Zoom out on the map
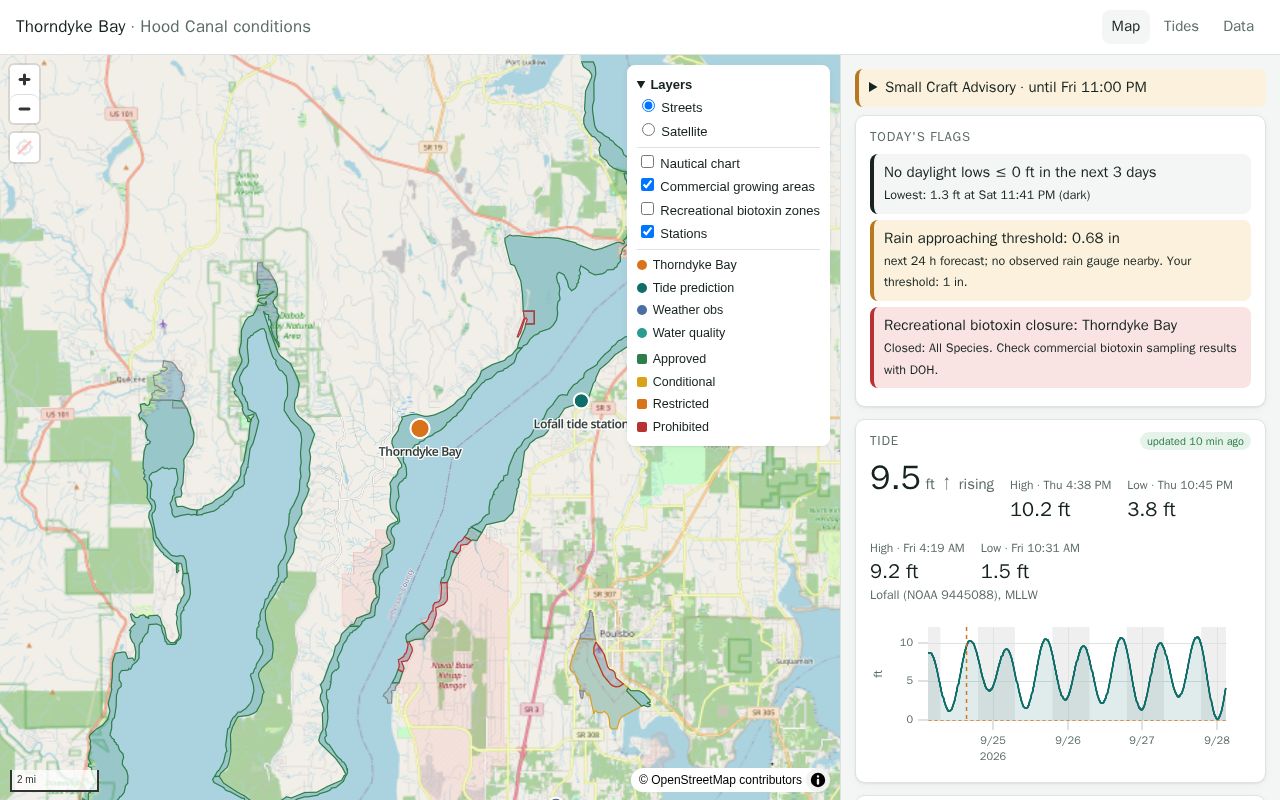Viewport: 1280px width, 800px height. [x=24, y=109]
